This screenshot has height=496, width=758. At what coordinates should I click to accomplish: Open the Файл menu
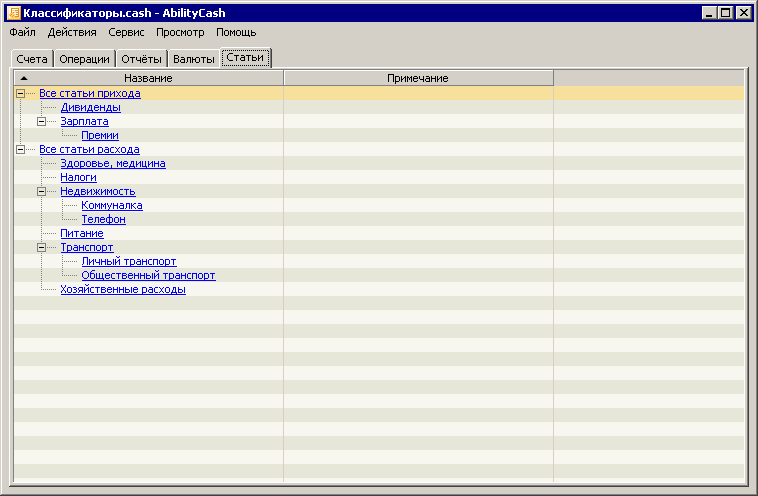click(22, 33)
